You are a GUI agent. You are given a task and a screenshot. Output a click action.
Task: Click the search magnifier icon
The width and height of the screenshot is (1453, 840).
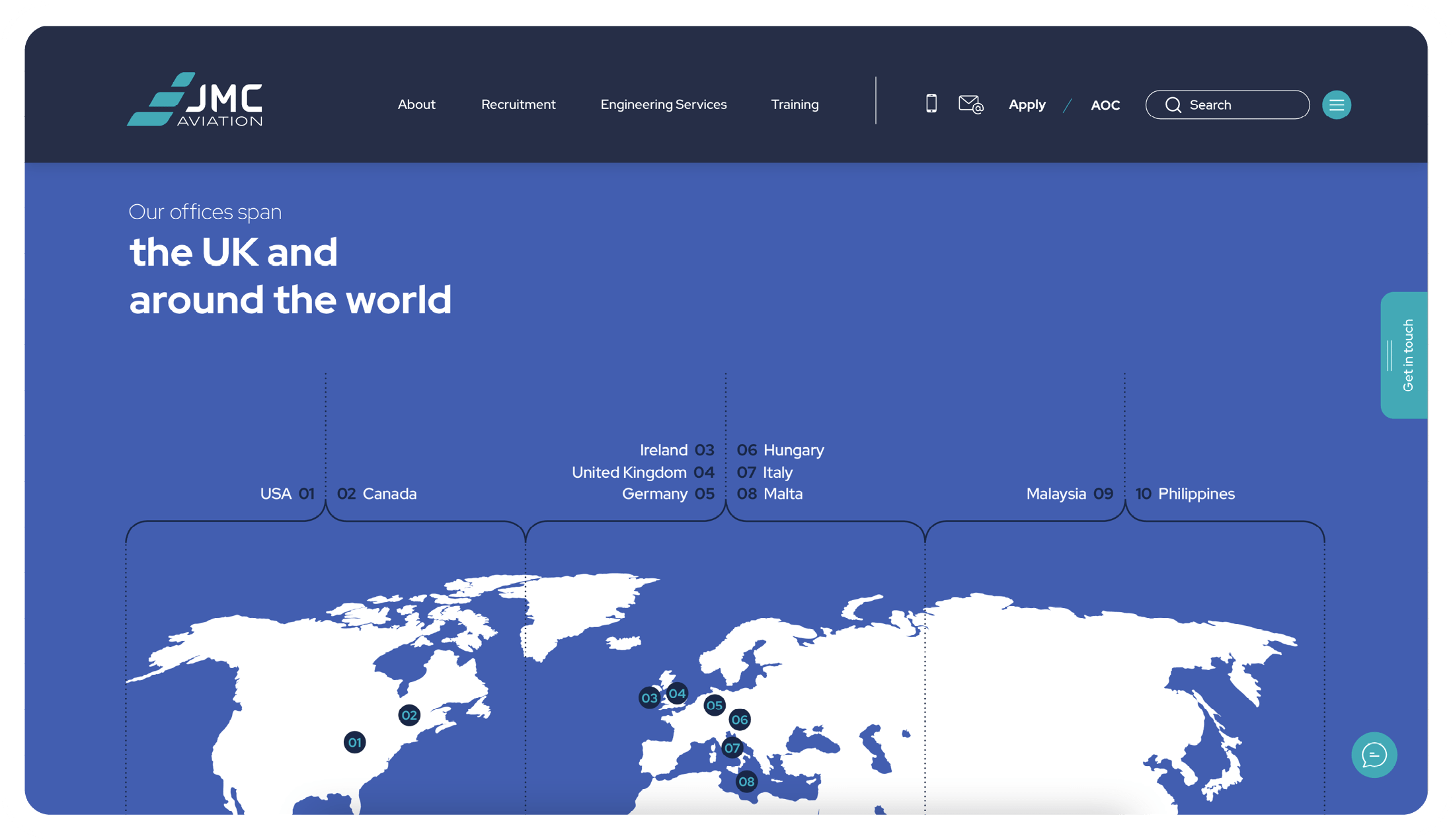point(1173,105)
